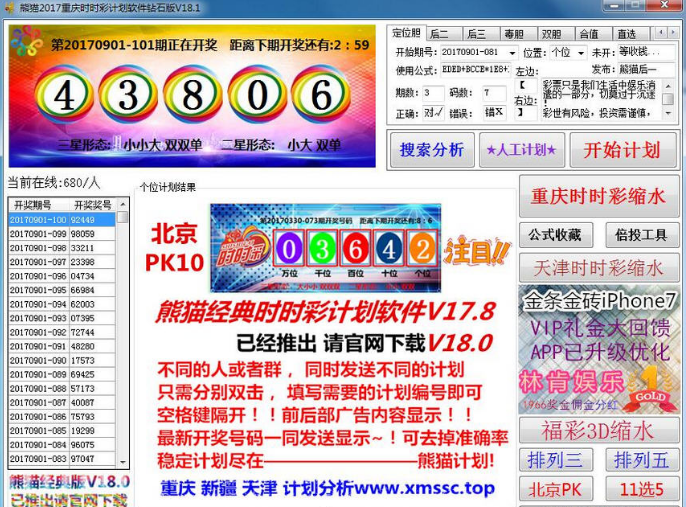Select row 20170901-100 in draw list

62,220
